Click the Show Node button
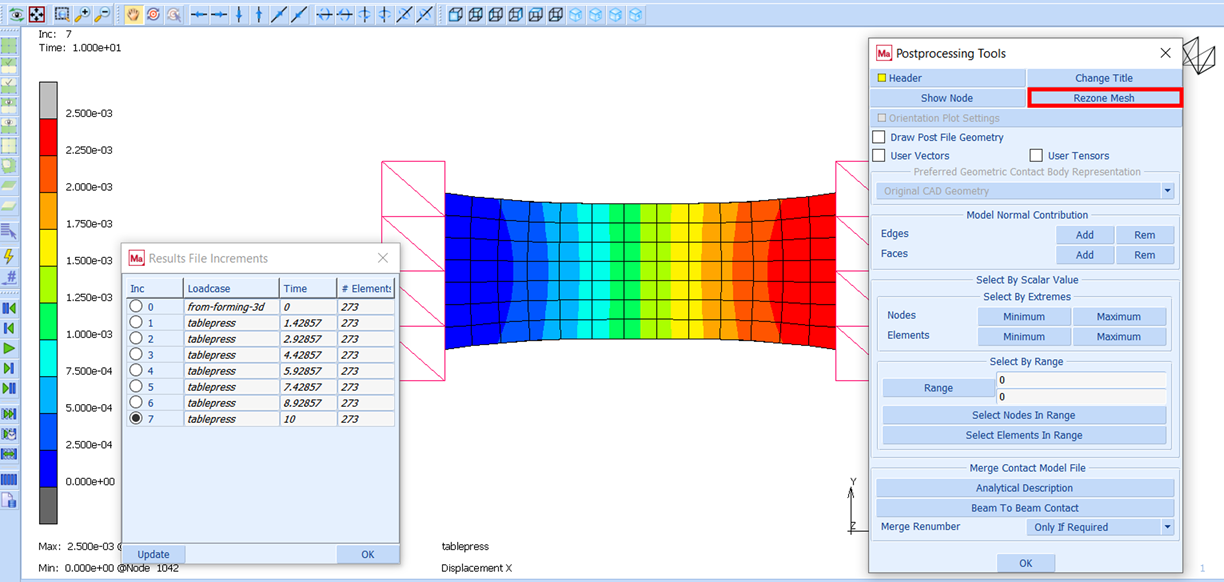Screen dimensions: 1224x582 click(x=947, y=98)
